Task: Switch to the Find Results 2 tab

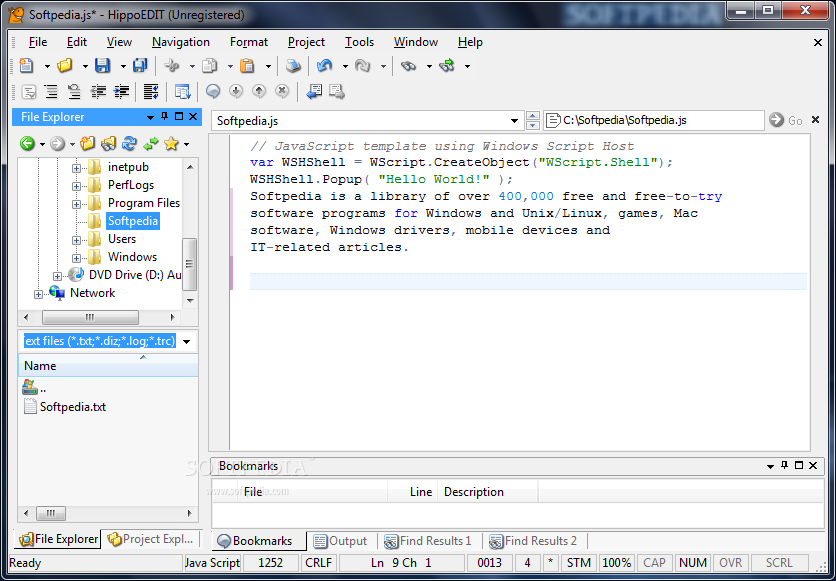Action: pos(533,540)
